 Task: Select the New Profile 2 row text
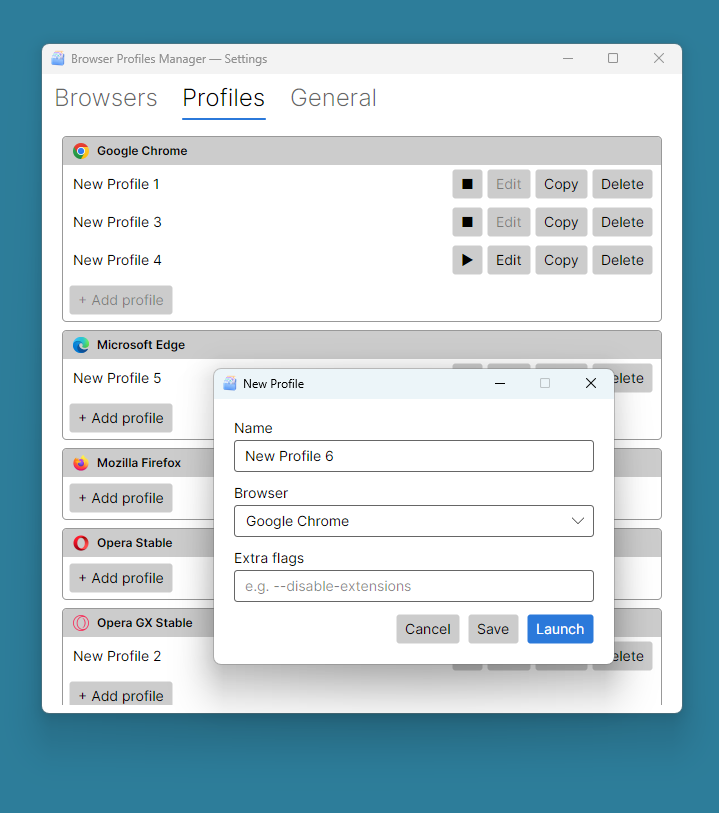pos(117,656)
